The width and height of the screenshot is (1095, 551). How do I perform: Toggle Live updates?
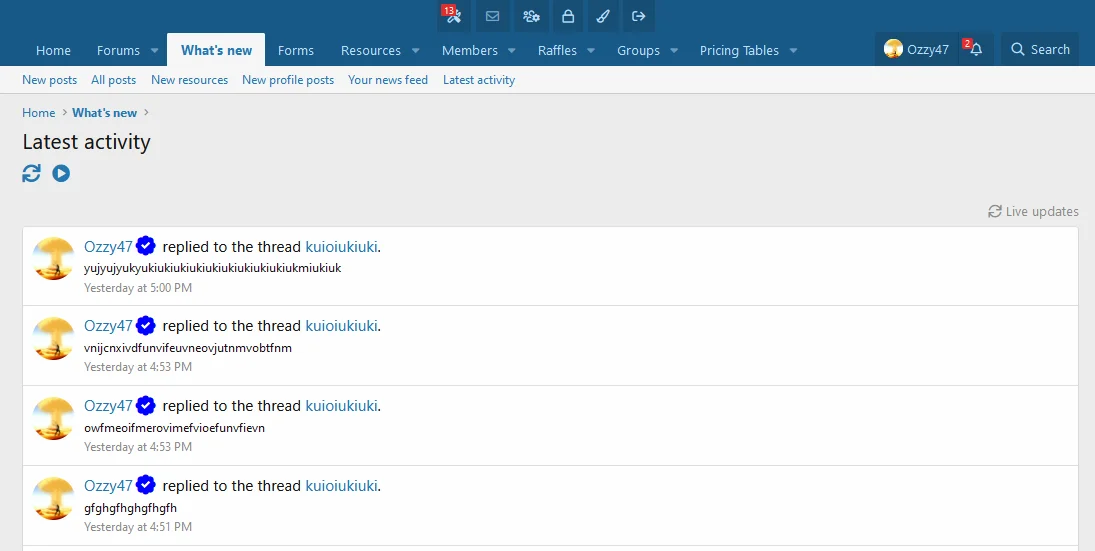point(1033,211)
